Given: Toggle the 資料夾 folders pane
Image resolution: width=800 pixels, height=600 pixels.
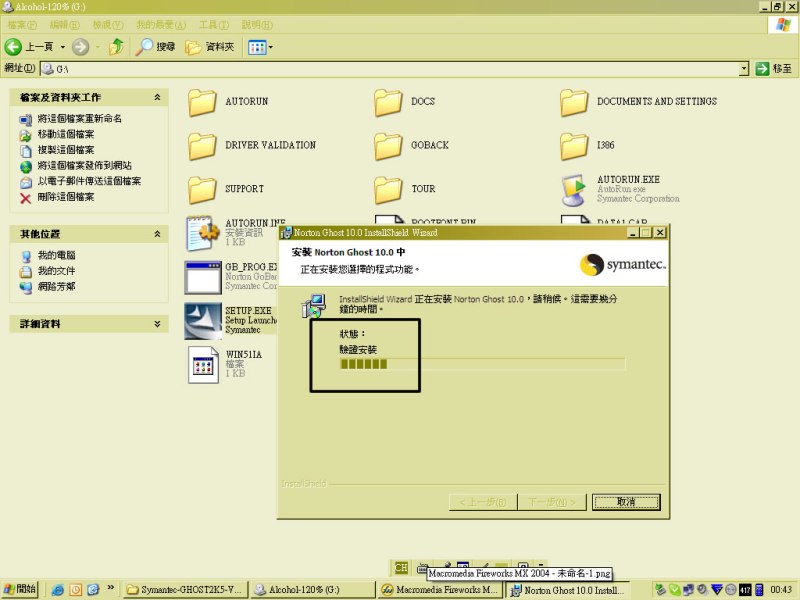Looking at the screenshot, I should click(210, 47).
